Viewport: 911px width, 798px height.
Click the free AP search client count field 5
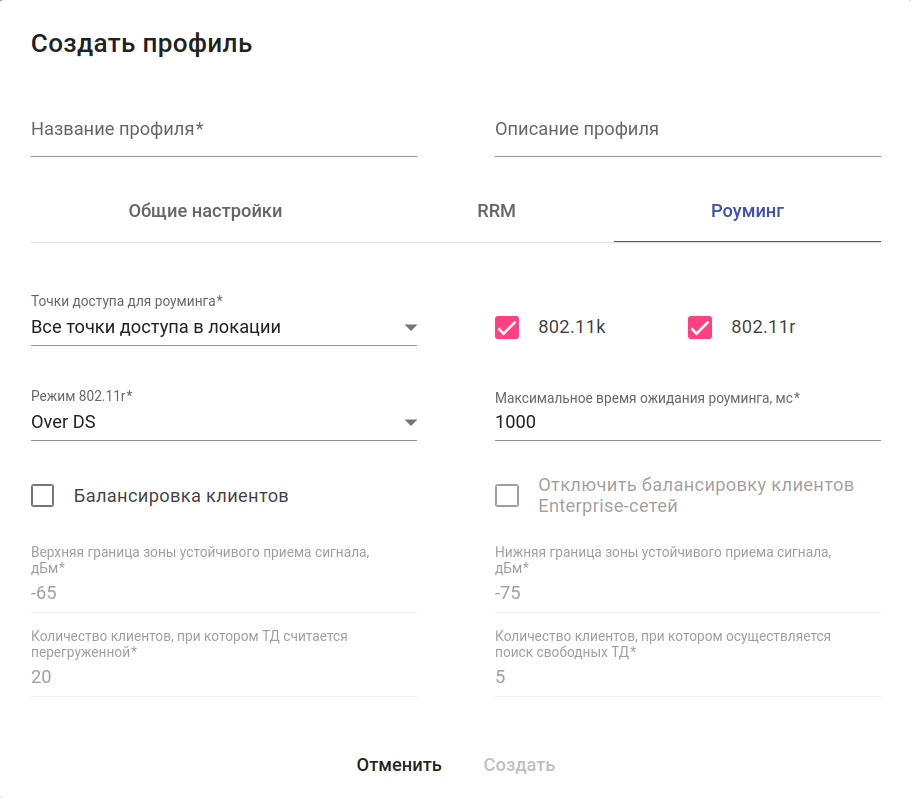pyautogui.click(x=687, y=678)
